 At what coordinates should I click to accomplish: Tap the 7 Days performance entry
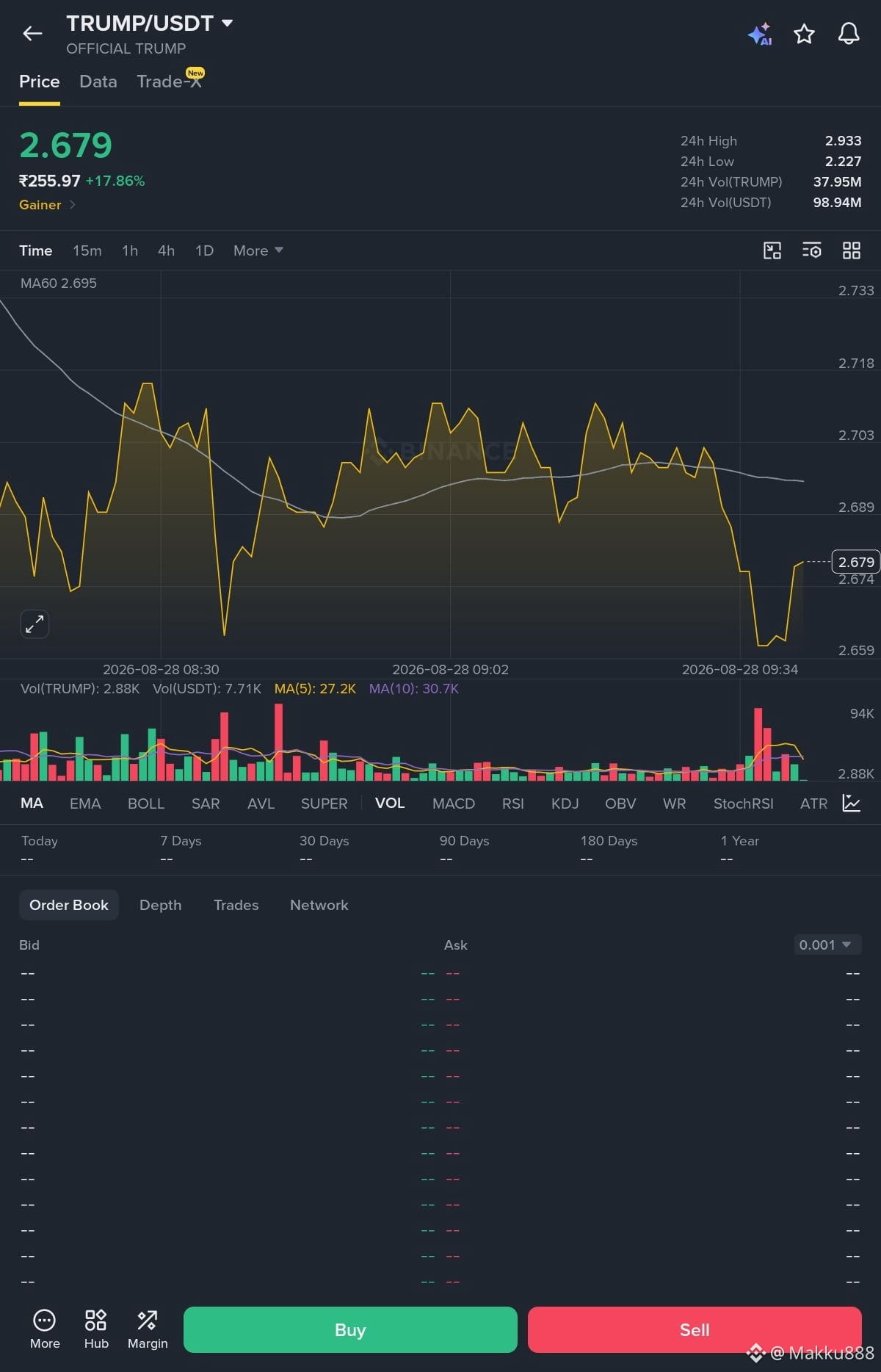[x=181, y=849]
